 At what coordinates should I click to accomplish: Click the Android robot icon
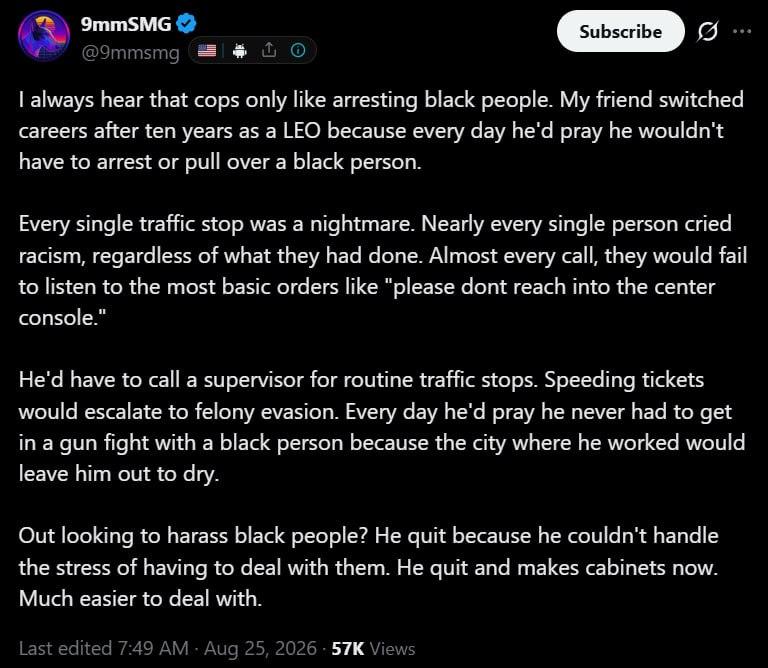point(240,50)
